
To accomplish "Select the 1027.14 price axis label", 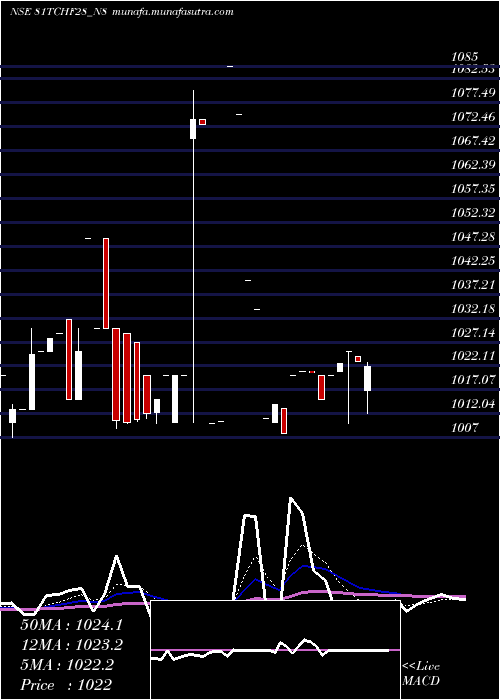I will (x=473, y=332).
